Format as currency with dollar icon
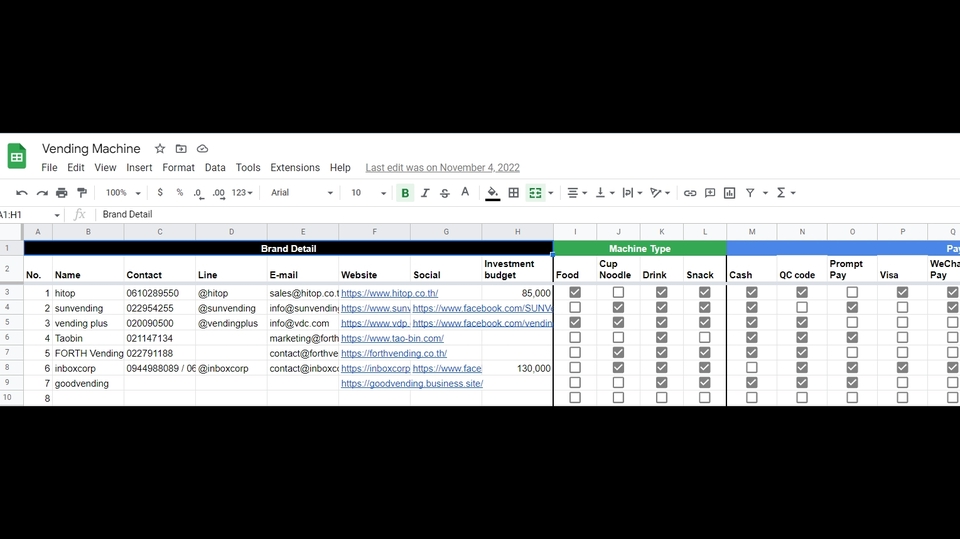 pyautogui.click(x=160, y=193)
